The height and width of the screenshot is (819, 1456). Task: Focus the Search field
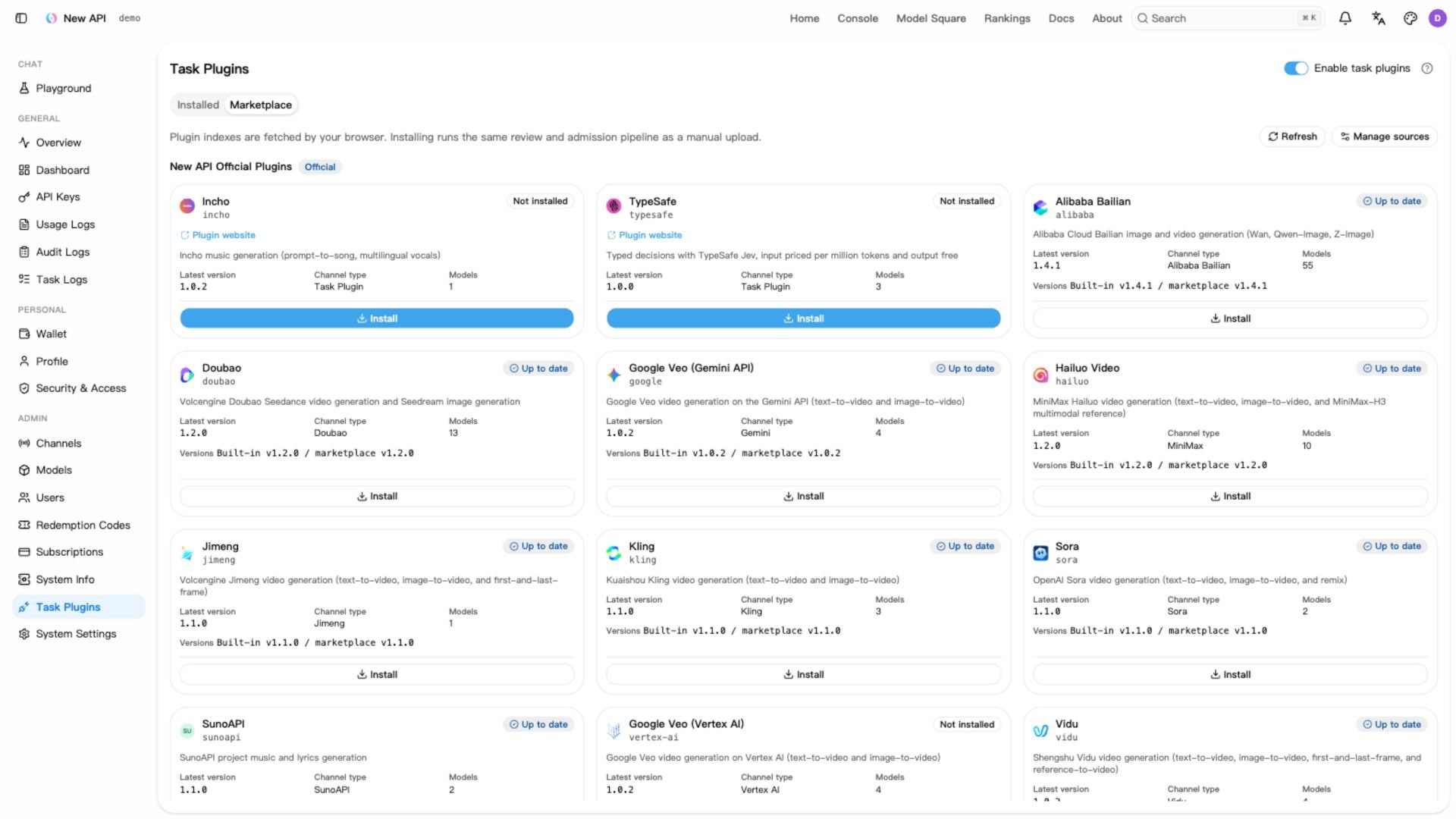(x=1228, y=18)
